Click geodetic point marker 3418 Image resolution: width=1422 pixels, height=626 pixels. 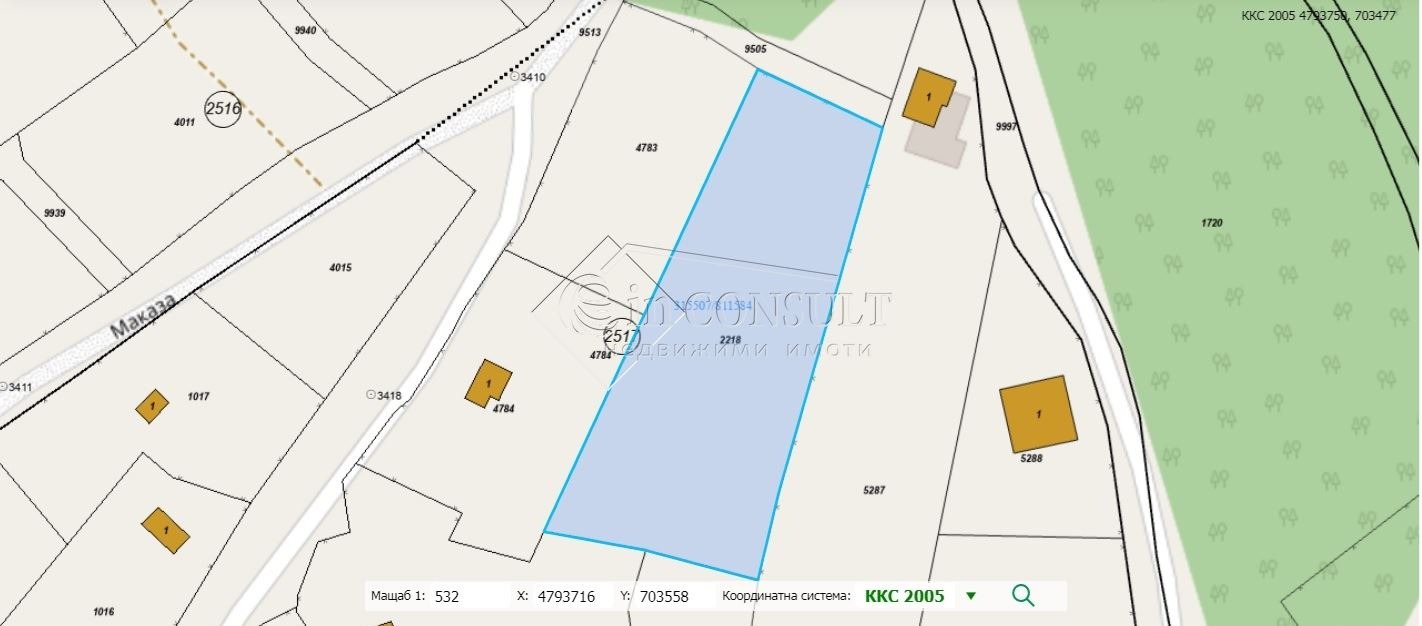click(371, 396)
